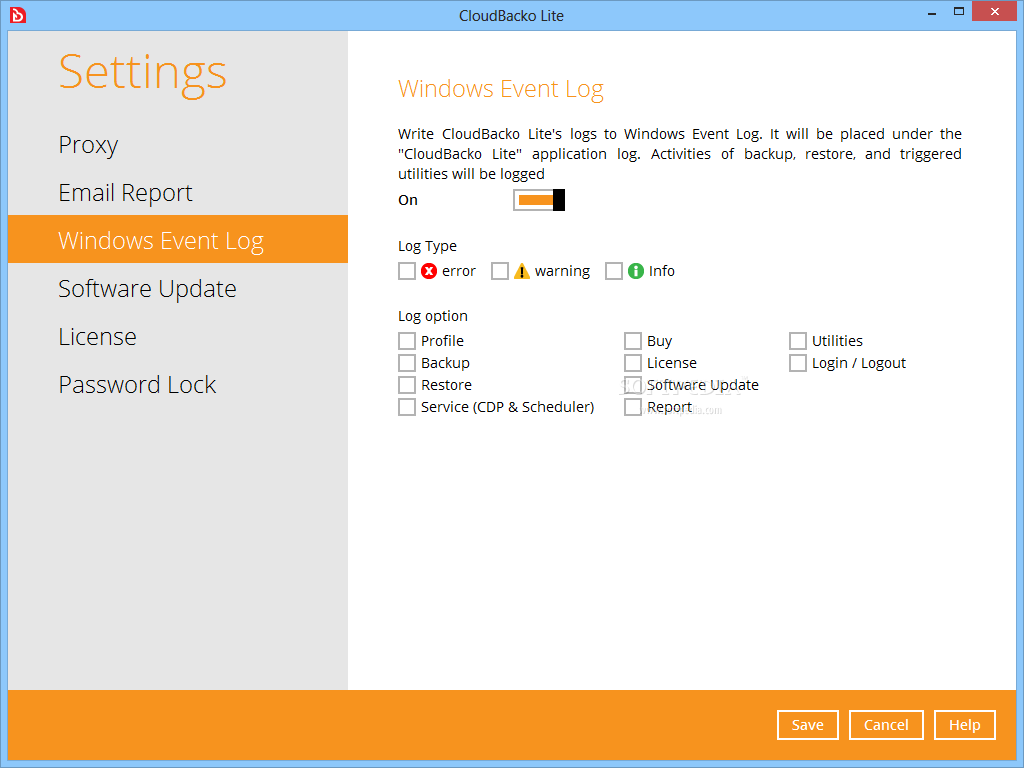Enable the error log type checkbox

point(407,271)
